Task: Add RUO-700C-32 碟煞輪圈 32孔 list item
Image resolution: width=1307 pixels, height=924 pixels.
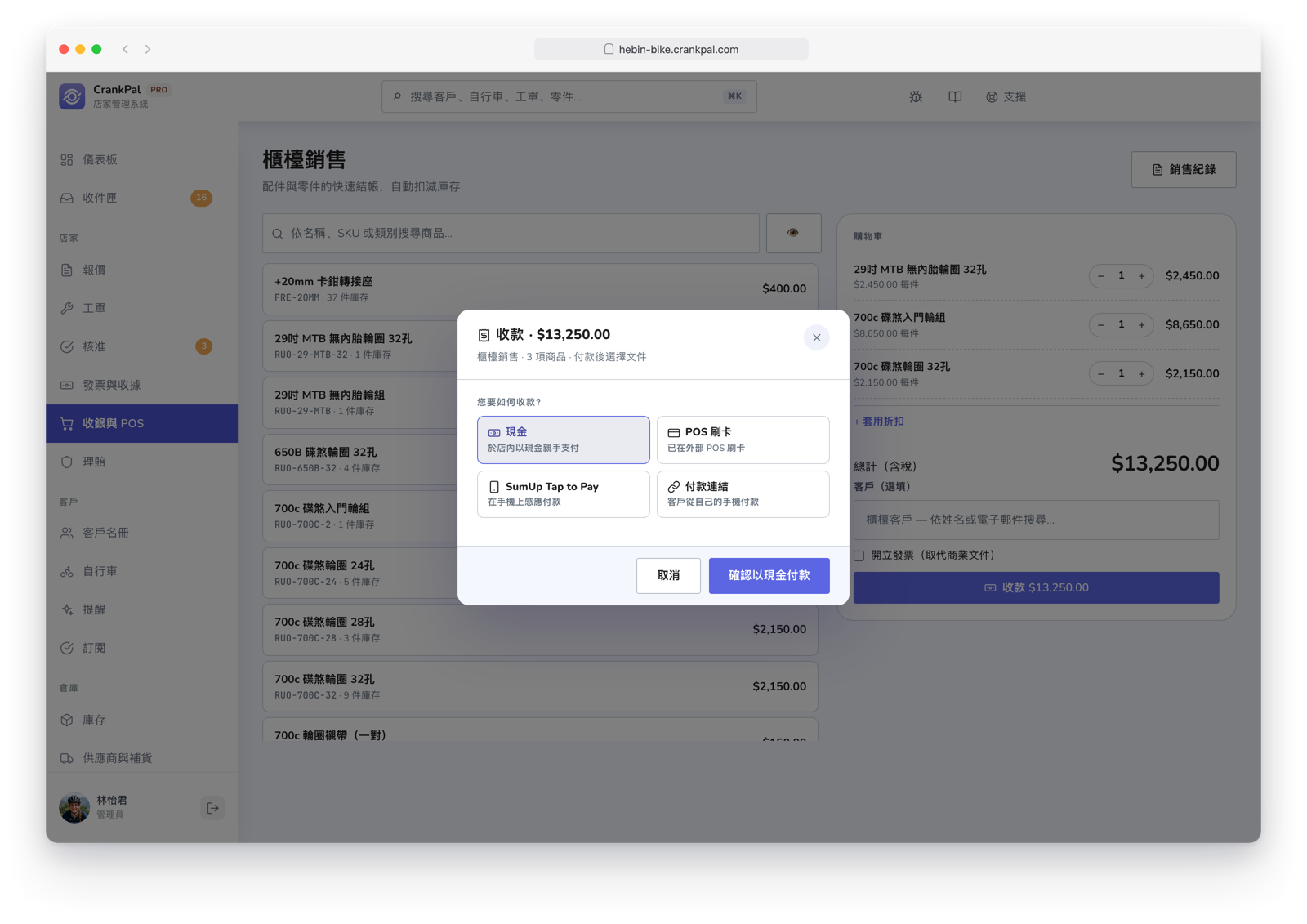Action: coord(540,686)
